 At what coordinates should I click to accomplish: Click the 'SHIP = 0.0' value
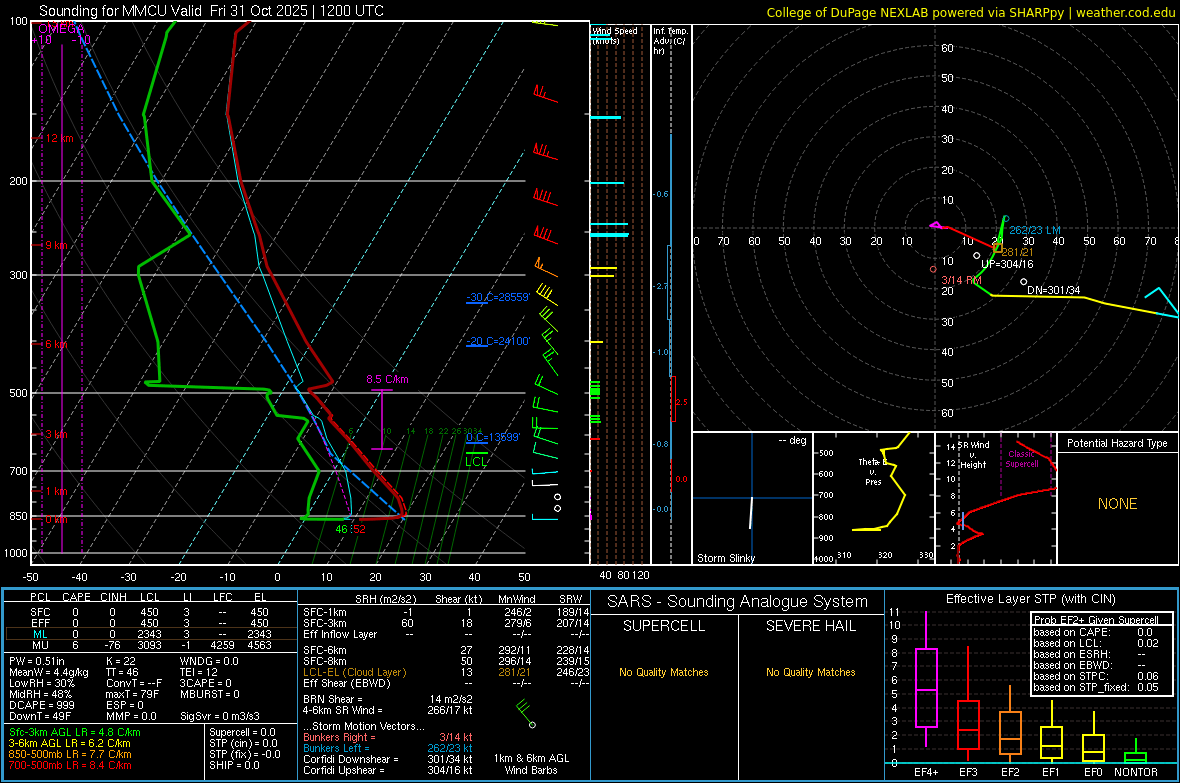point(235,765)
